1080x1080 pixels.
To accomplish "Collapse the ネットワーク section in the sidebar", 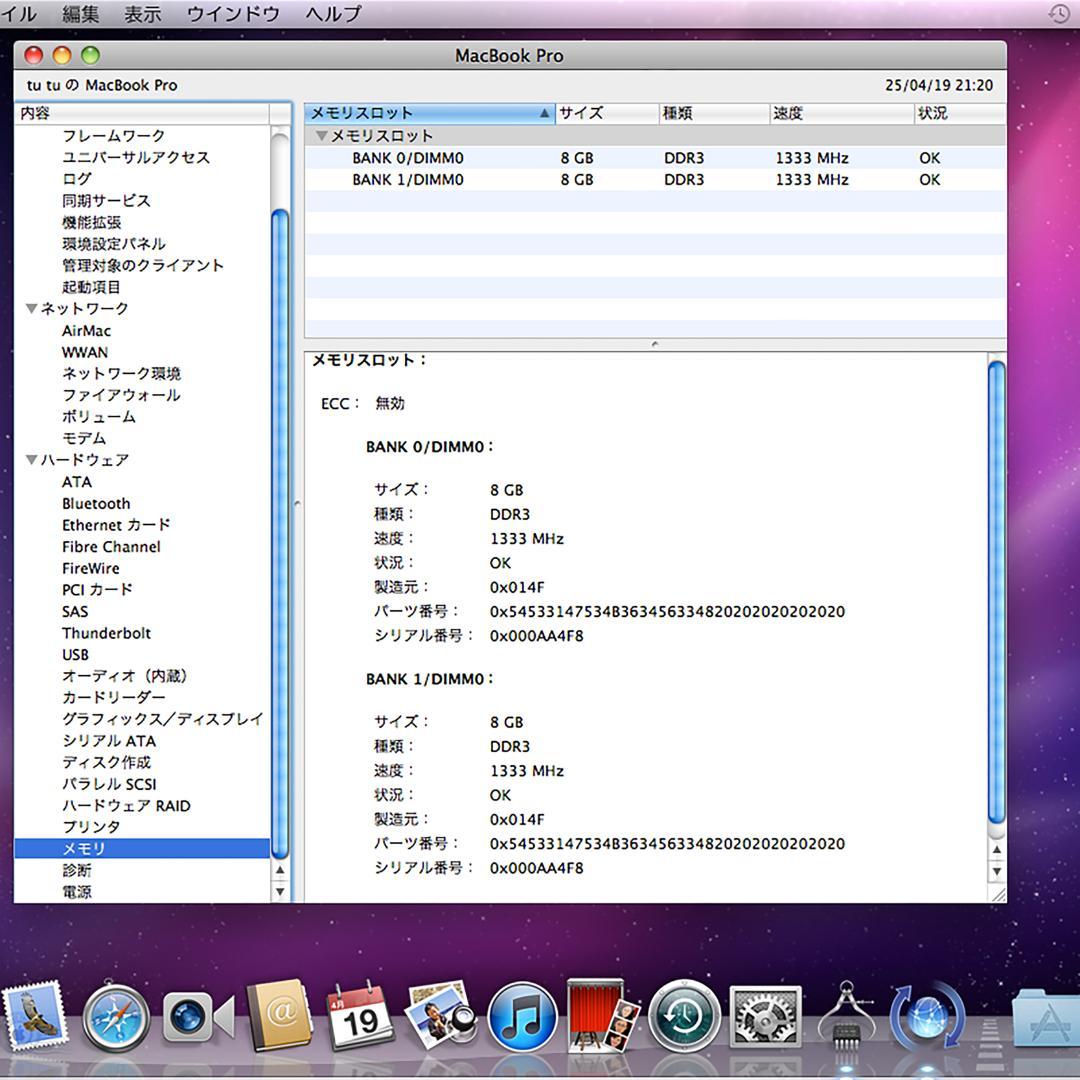I will pos(31,308).
